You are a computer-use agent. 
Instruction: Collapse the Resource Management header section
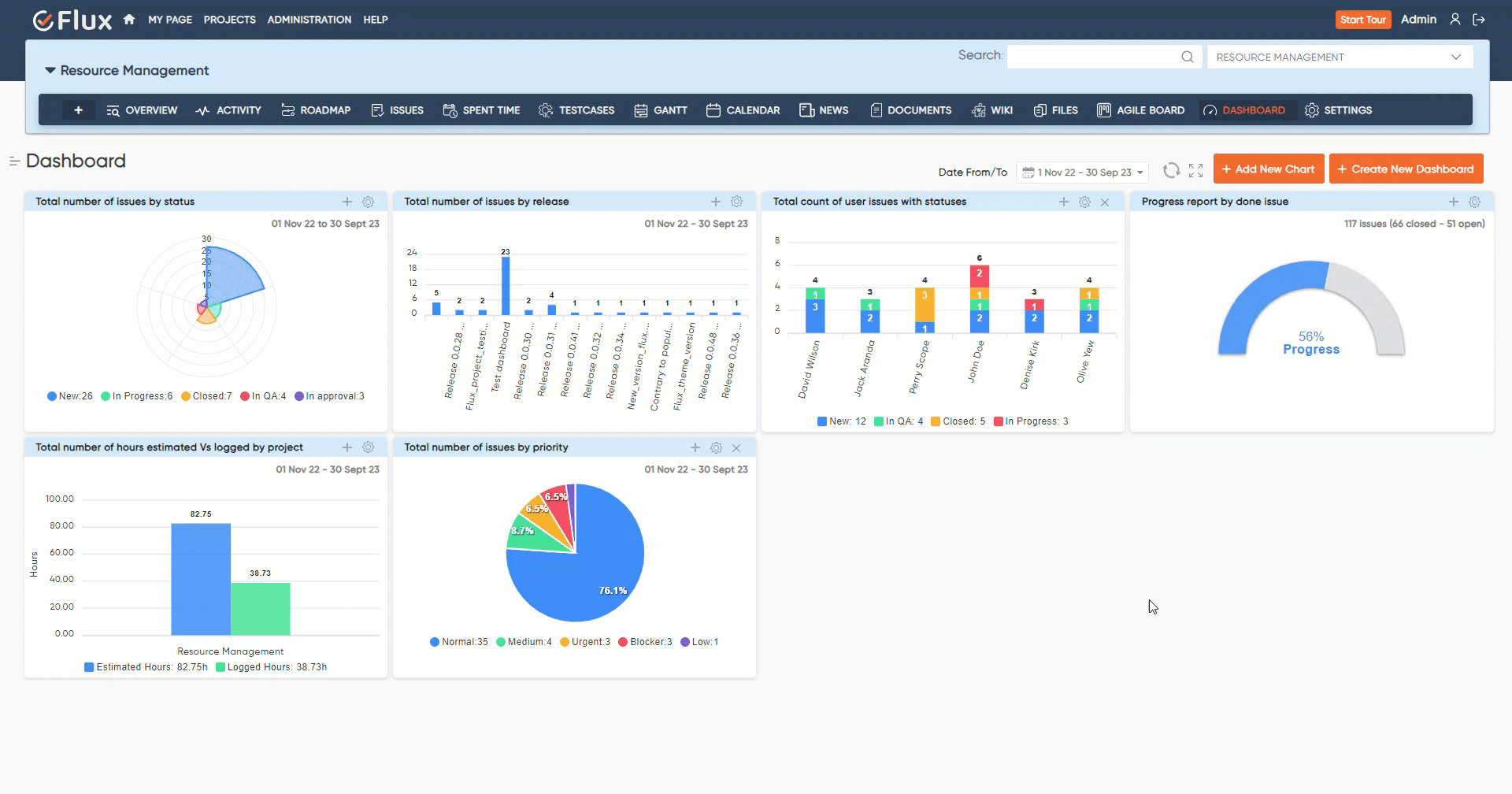(50, 70)
